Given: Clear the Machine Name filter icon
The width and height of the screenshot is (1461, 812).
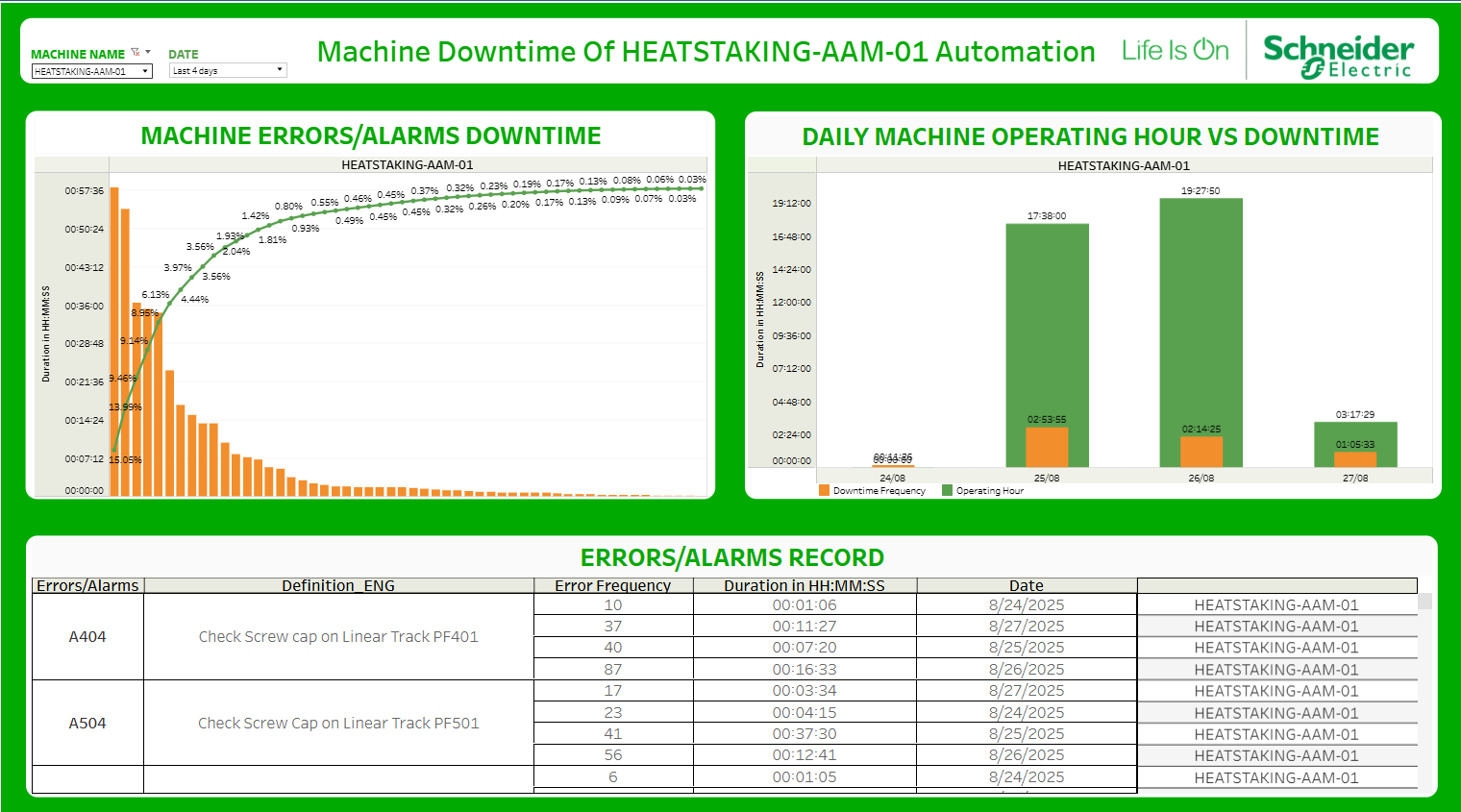Looking at the screenshot, I should coord(136,53).
